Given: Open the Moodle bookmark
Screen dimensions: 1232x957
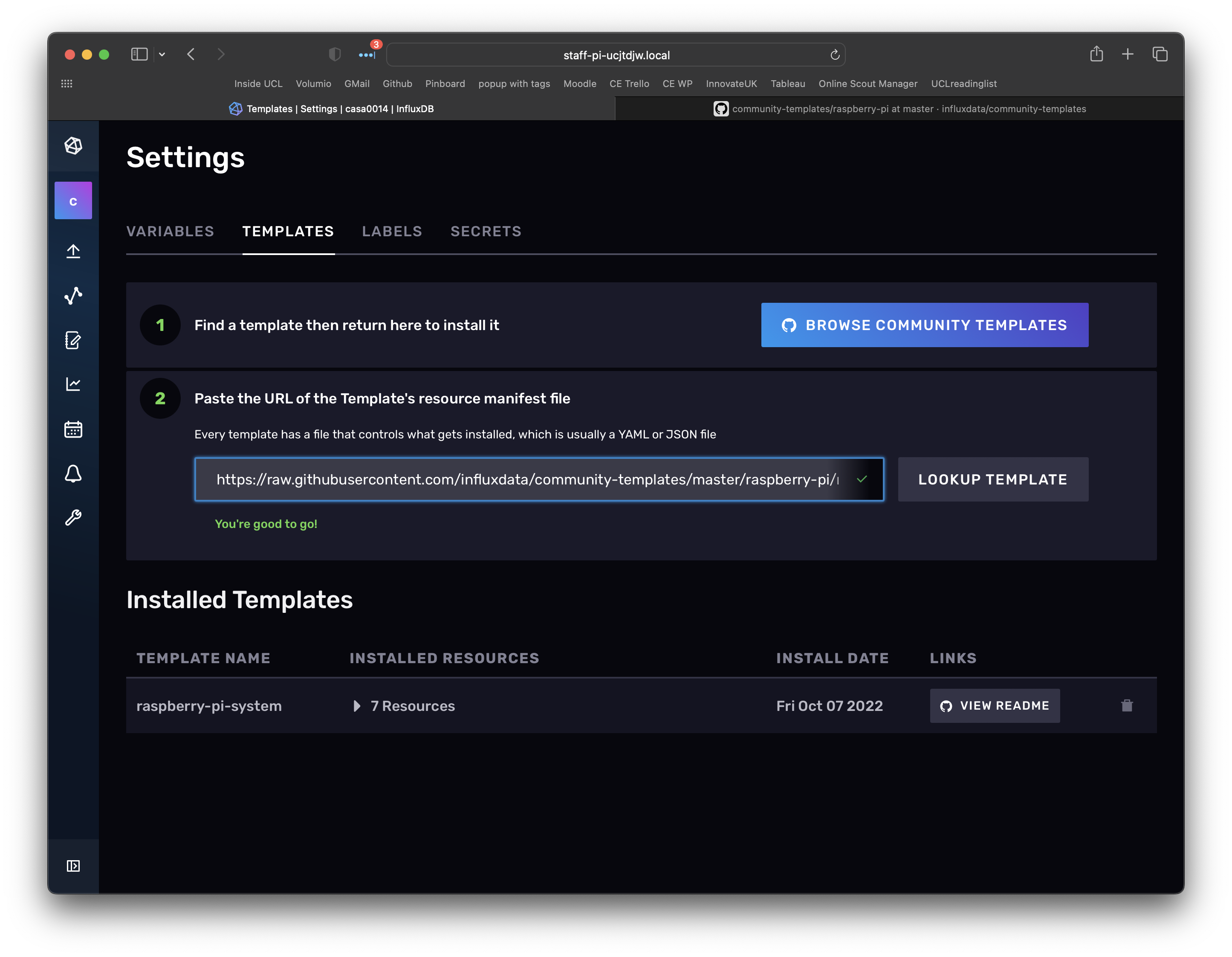Looking at the screenshot, I should (580, 84).
